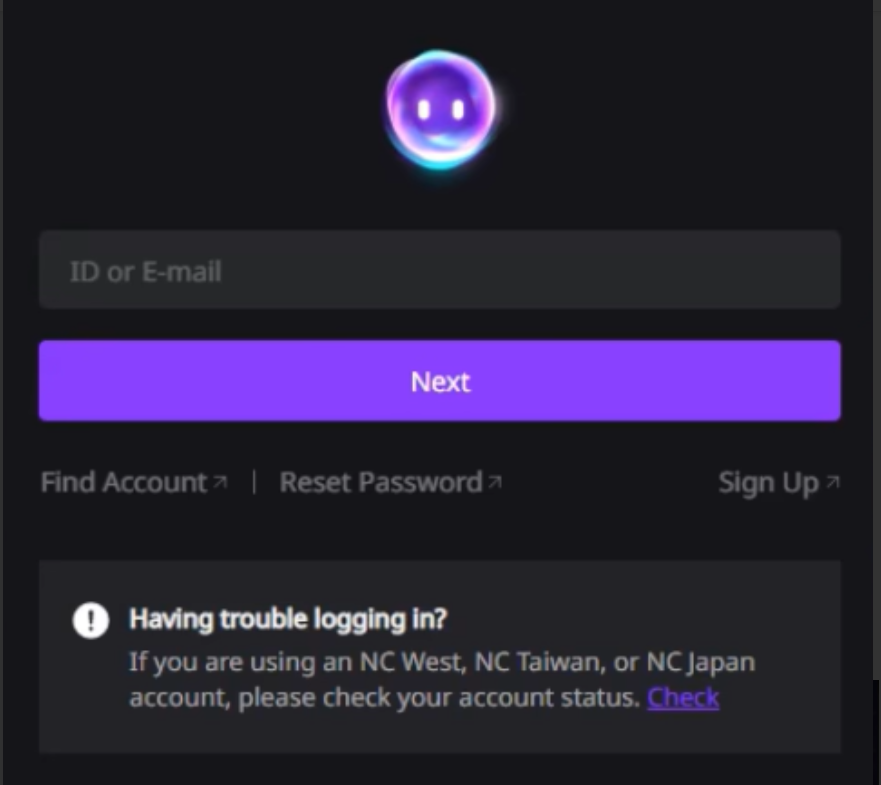881x785 pixels.
Task: Click the external arrow beside Find Account
Action: 220,482
